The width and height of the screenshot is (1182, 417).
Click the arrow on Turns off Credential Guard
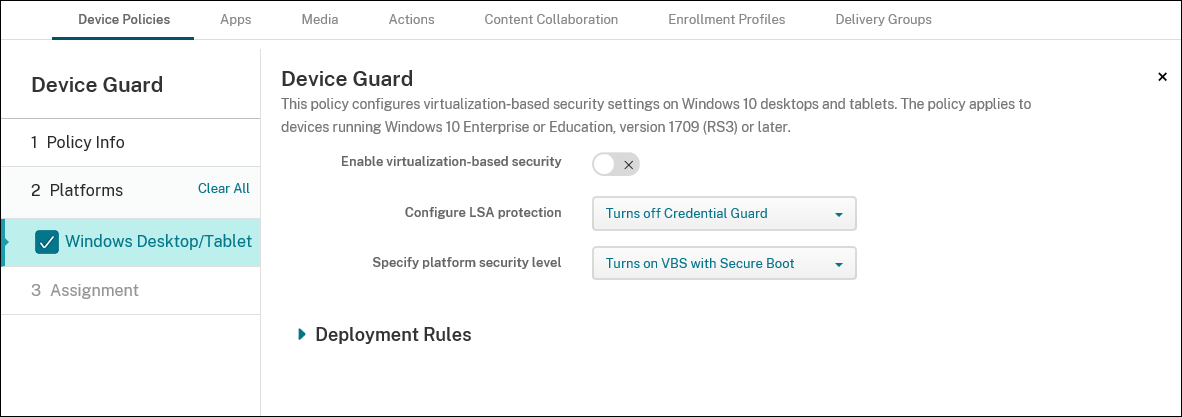(839, 214)
